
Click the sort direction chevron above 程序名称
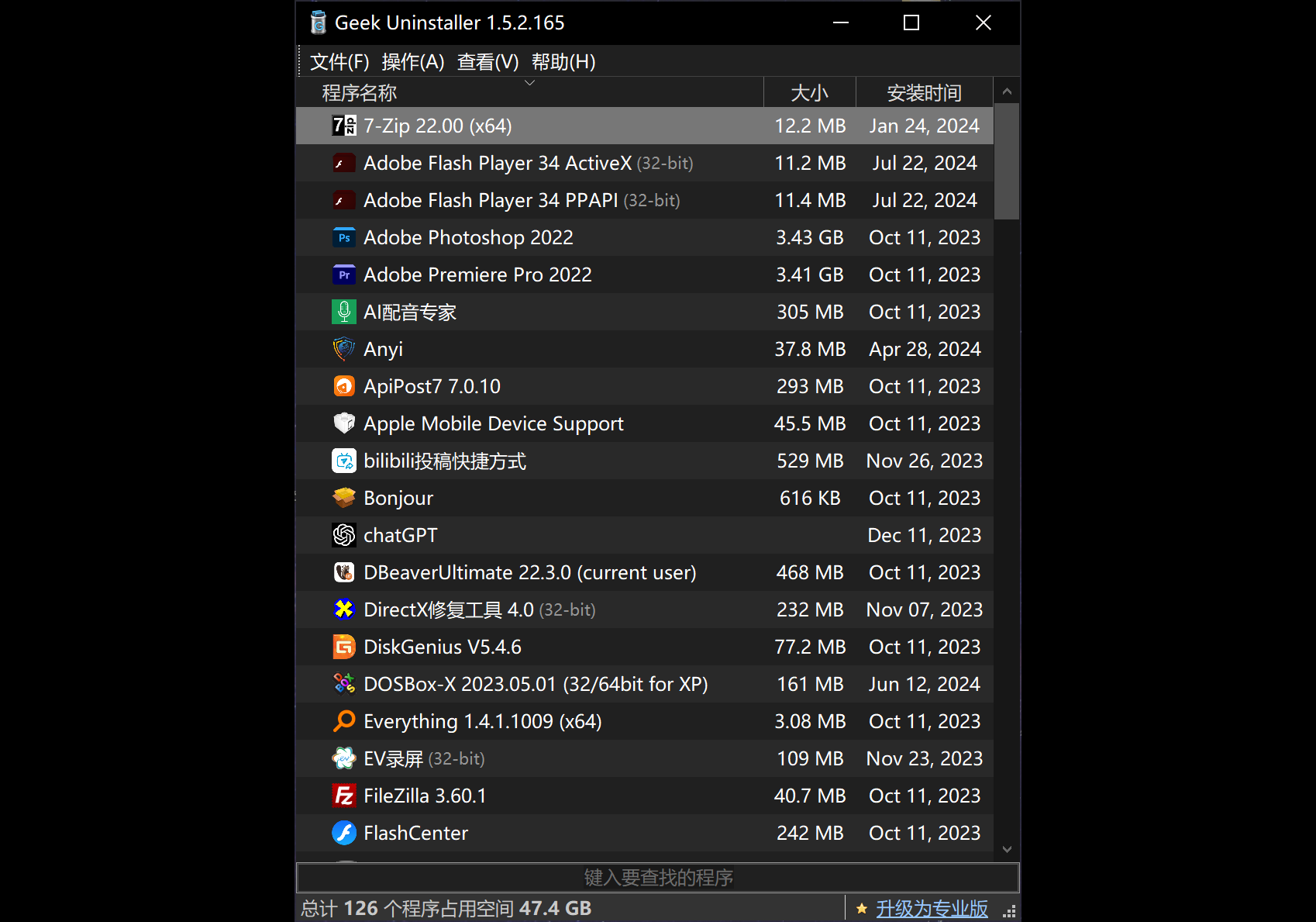coord(530,82)
